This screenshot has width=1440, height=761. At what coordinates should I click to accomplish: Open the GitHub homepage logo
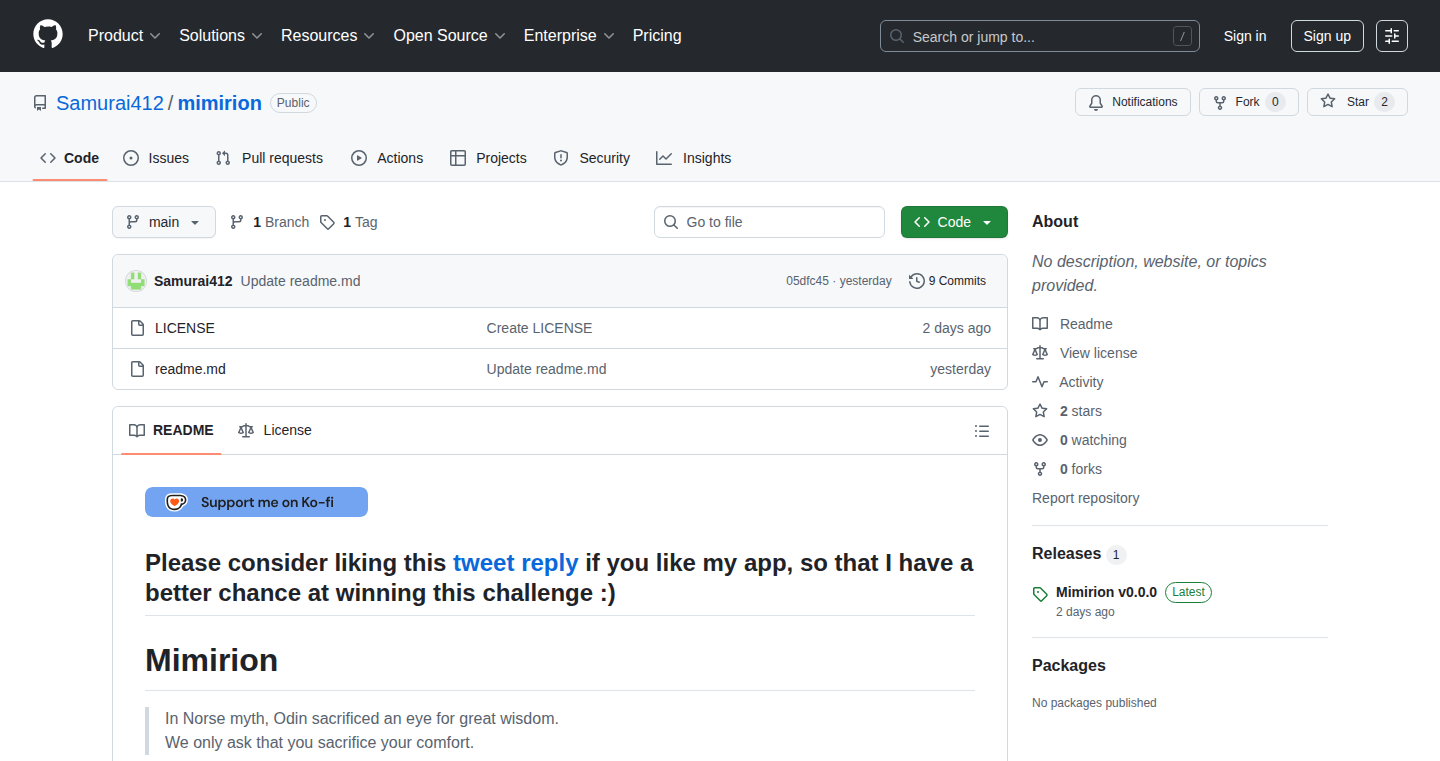[48, 35]
